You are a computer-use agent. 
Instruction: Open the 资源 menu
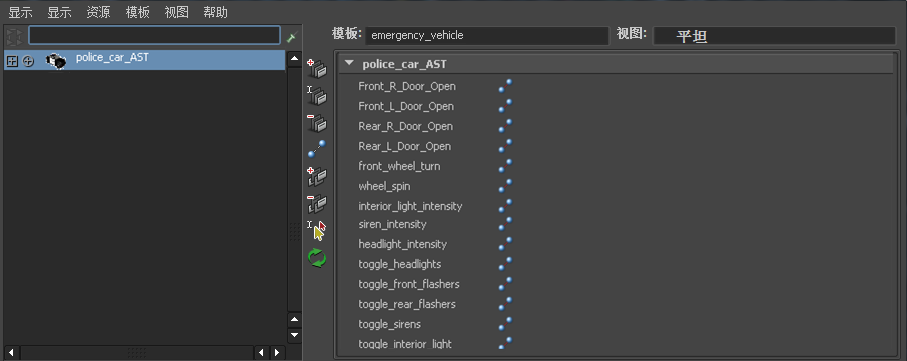coord(98,12)
